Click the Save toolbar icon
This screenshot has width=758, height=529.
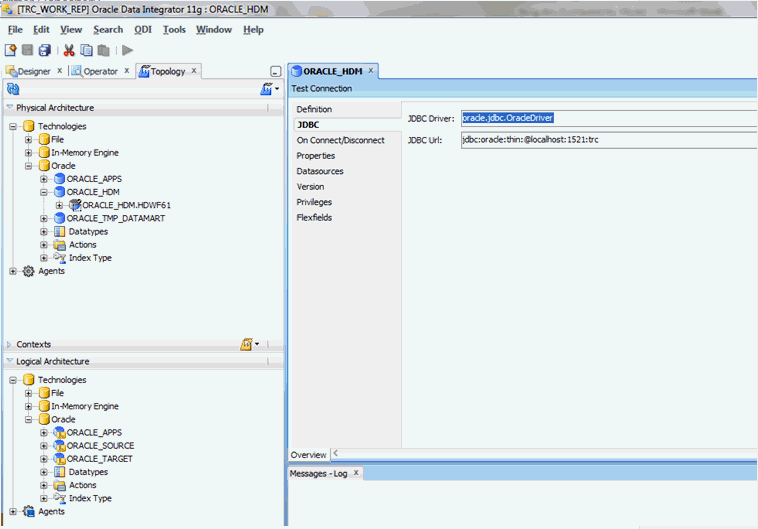click(x=28, y=50)
